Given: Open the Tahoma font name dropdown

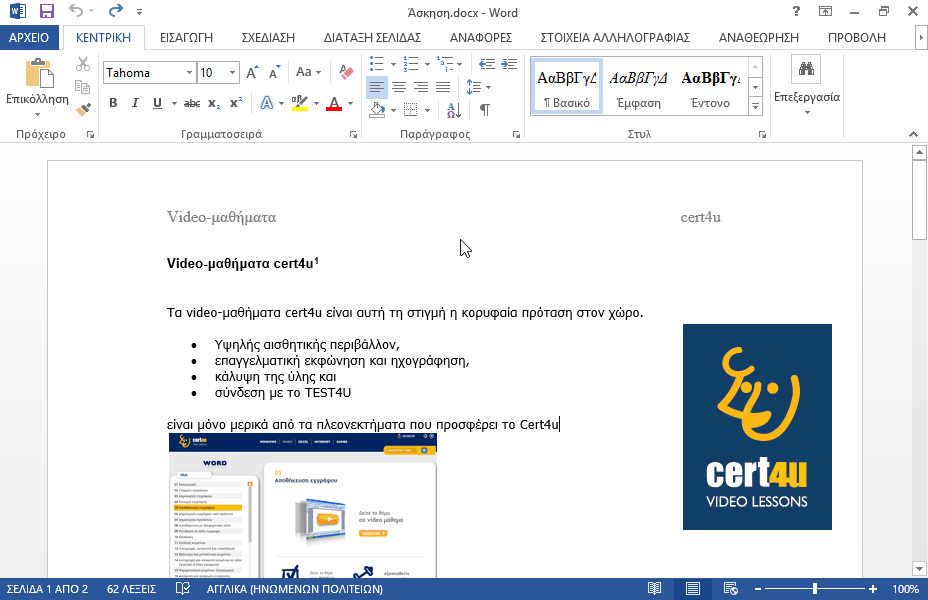Looking at the screenshot, I should tap(189, 73).
